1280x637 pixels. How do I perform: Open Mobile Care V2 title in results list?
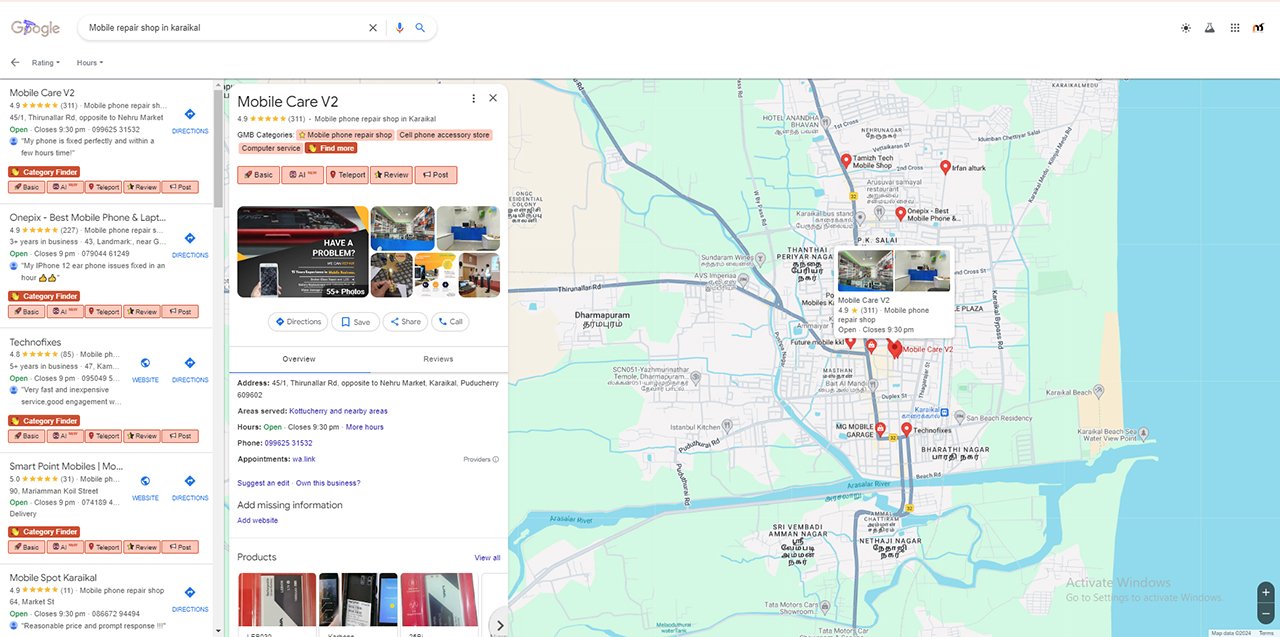click(42, 93)
